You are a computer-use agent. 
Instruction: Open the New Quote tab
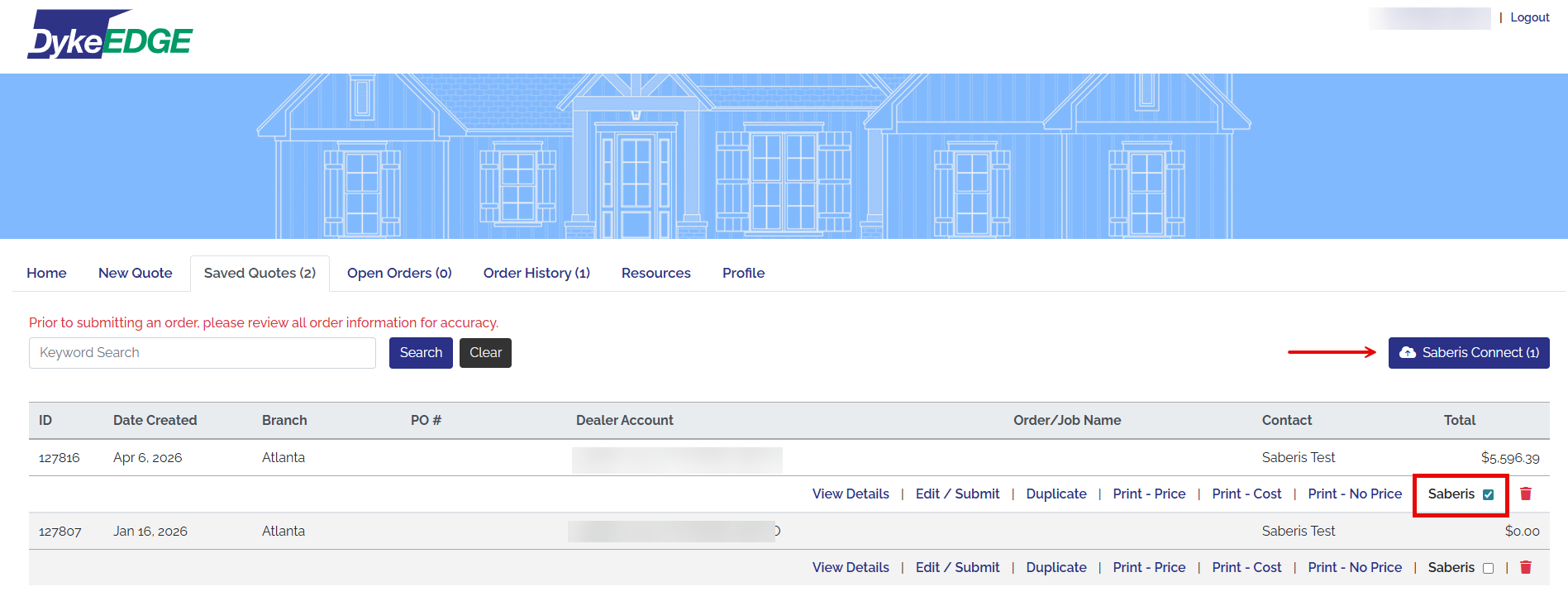(x=135, y=273)
